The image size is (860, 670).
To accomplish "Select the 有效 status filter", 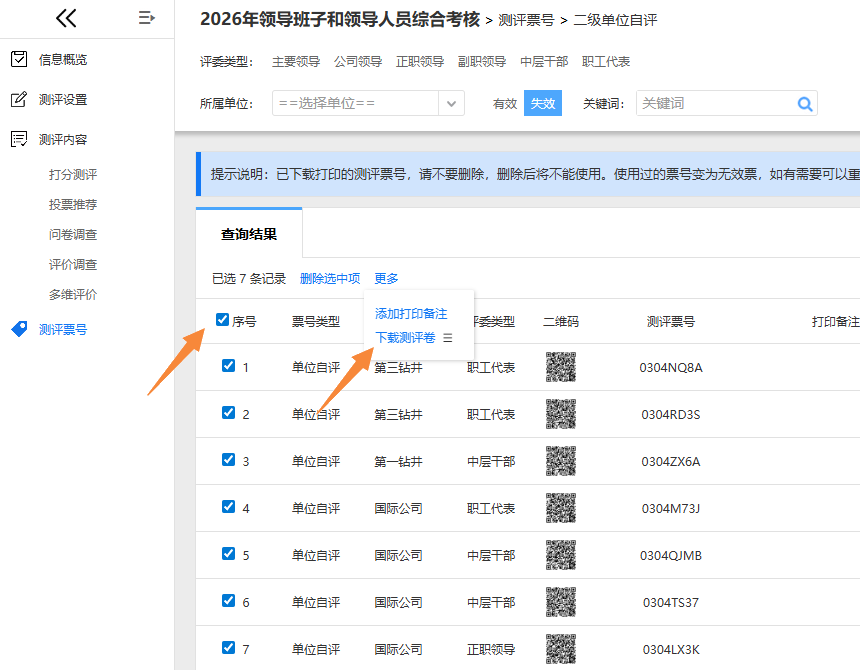I will (505, 103).
